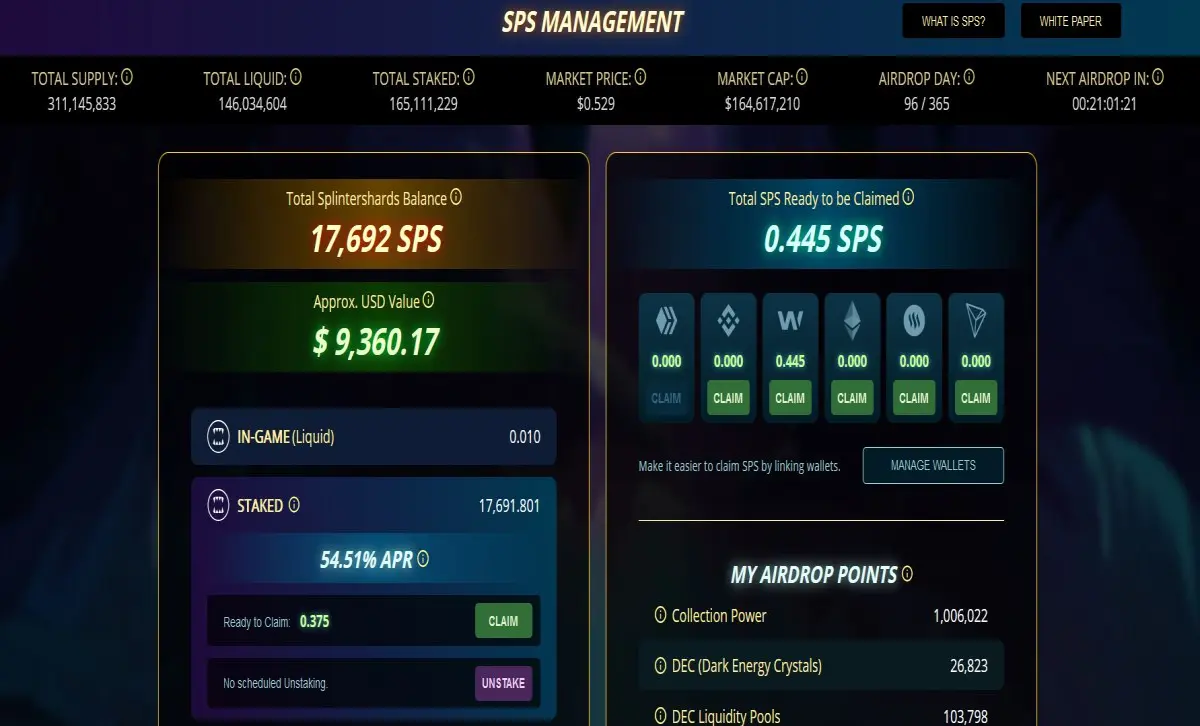Image resolution: width=1200 pixels, height=726 pixels.
Task: Claim SPS under the Steem wallet
Action: click(914, 398)
